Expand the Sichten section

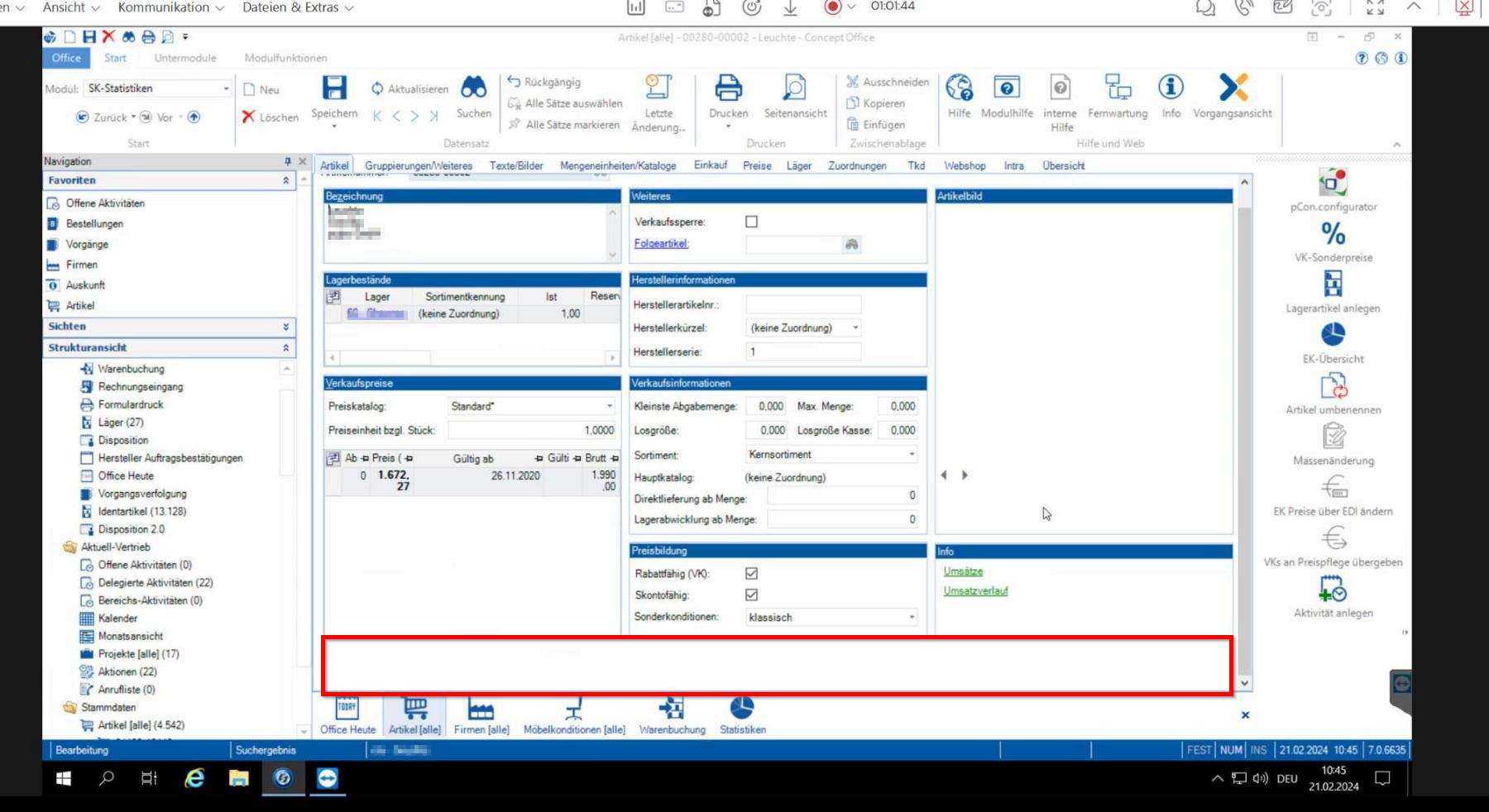[286, 327]
